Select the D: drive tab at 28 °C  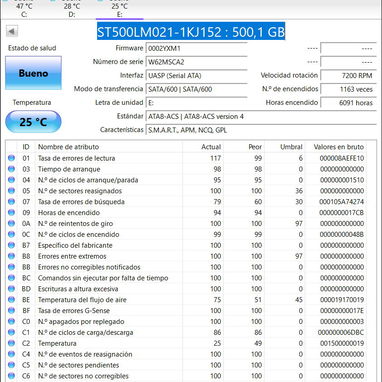point(72,9)
